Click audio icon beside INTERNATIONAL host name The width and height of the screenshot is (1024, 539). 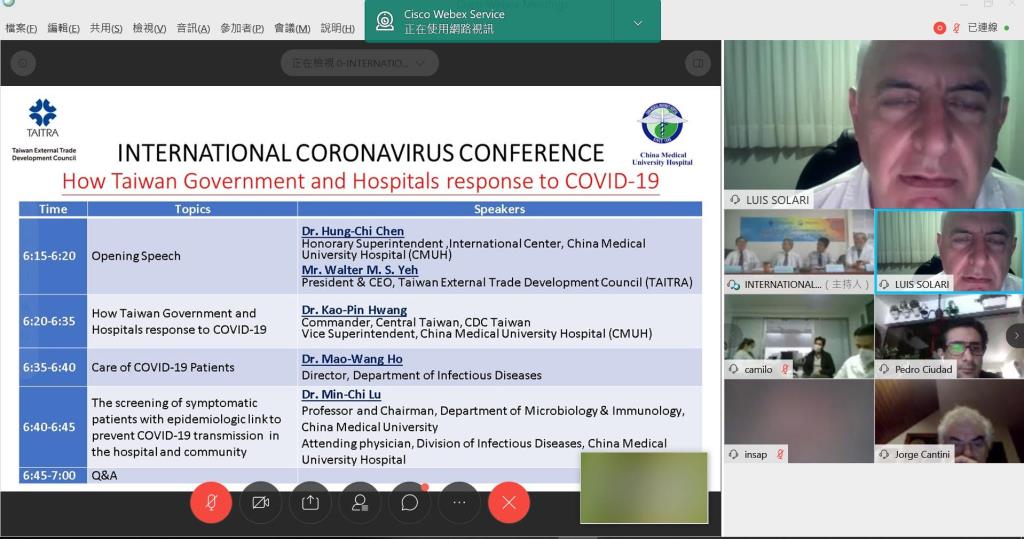click(x=733, y=284)
